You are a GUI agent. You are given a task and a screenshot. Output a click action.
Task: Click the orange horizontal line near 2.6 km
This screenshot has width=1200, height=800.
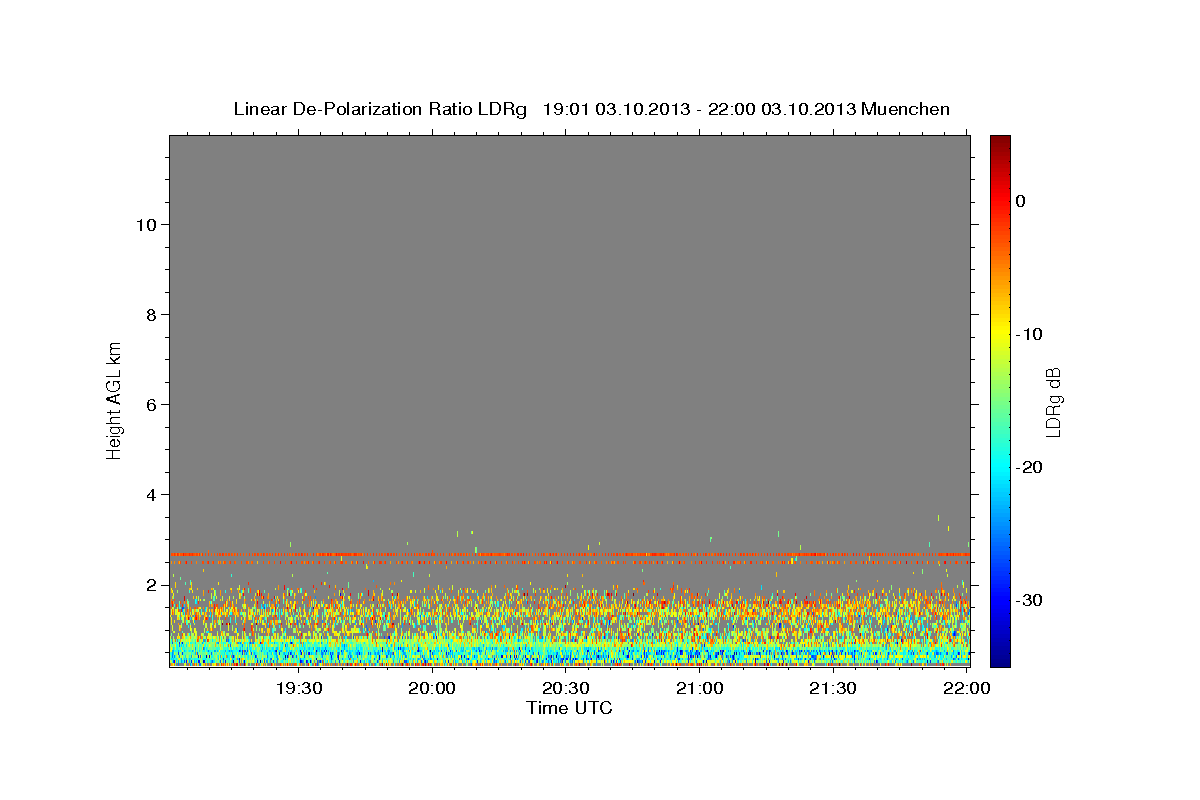(569, 554)
